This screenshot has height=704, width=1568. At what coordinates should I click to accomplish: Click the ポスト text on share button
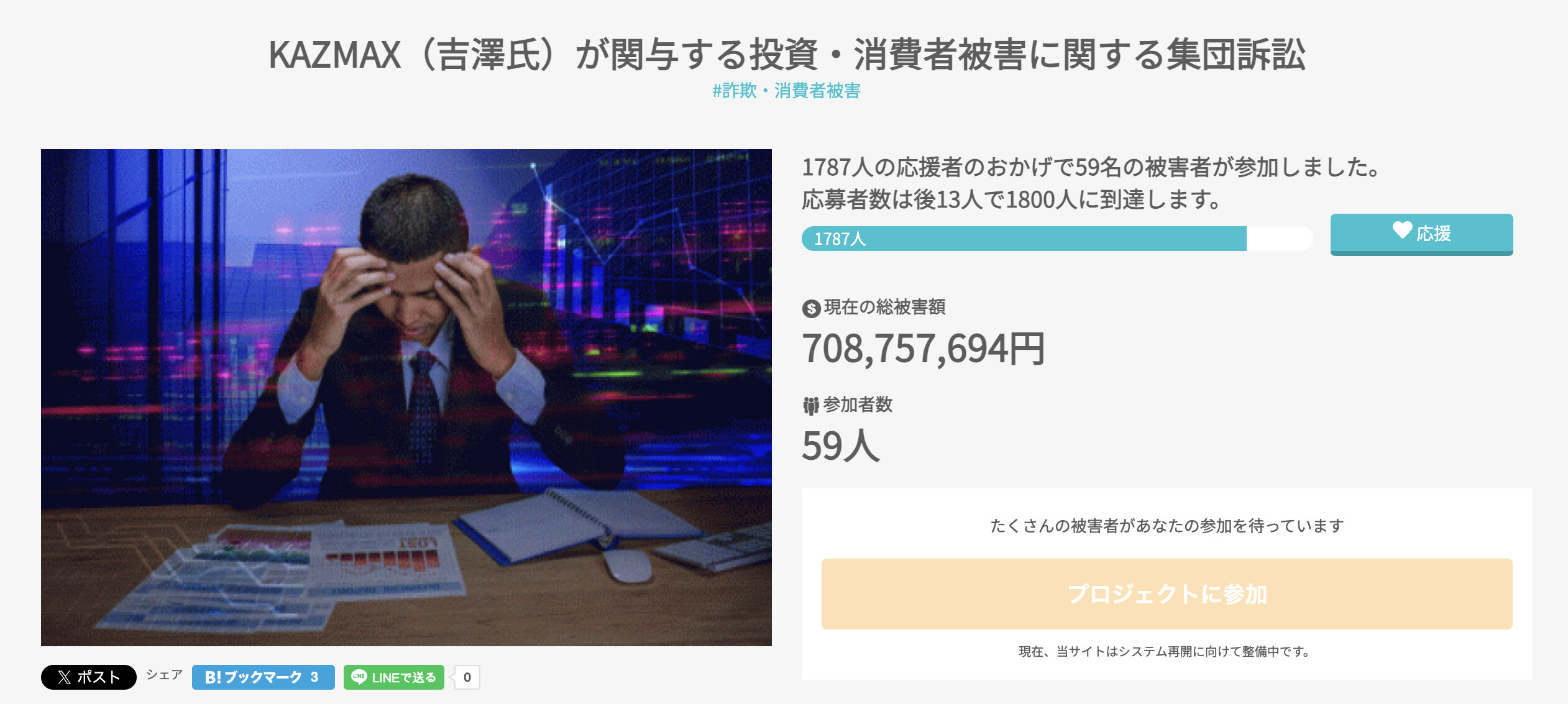pyautogui.click(x=98, y=677)
